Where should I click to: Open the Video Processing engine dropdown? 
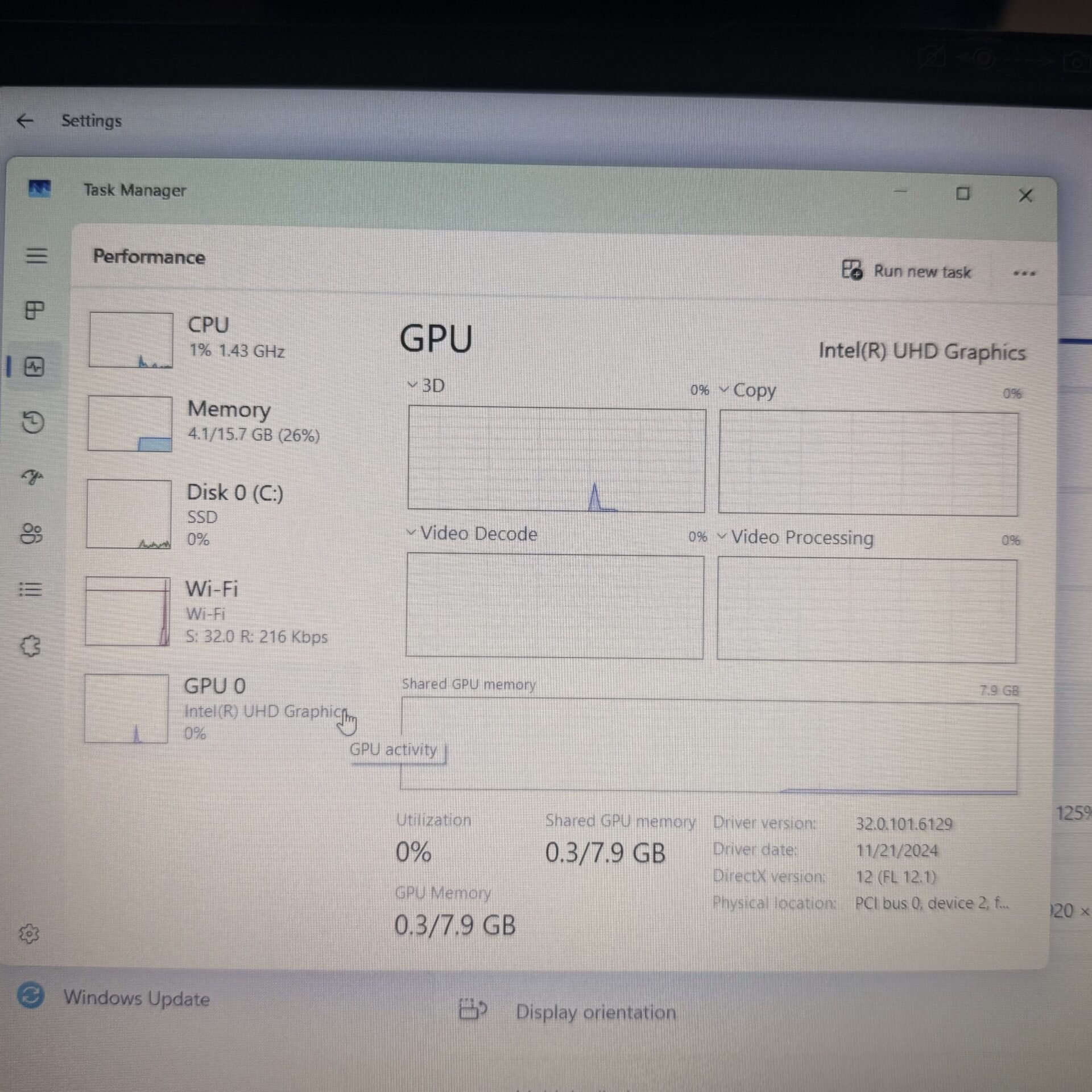tap(795, 537)
